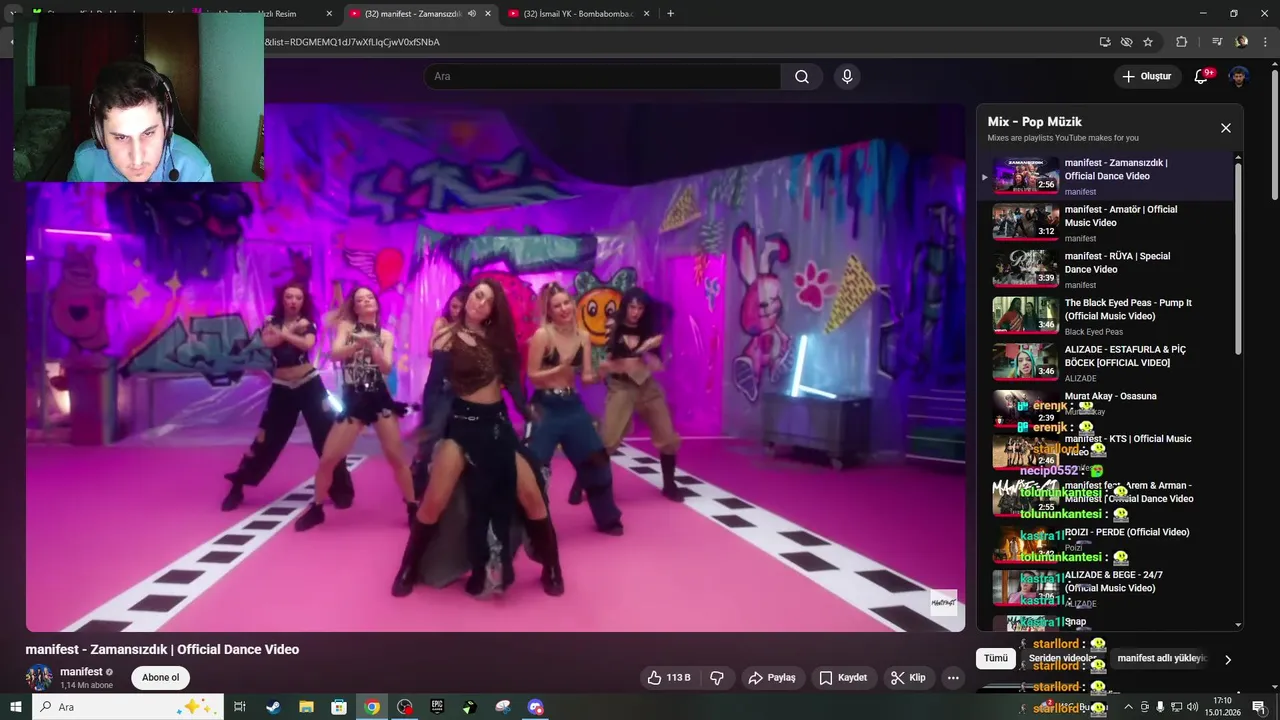Play manifest - Amatör Official Music Video

click(x=1105, y=224)
